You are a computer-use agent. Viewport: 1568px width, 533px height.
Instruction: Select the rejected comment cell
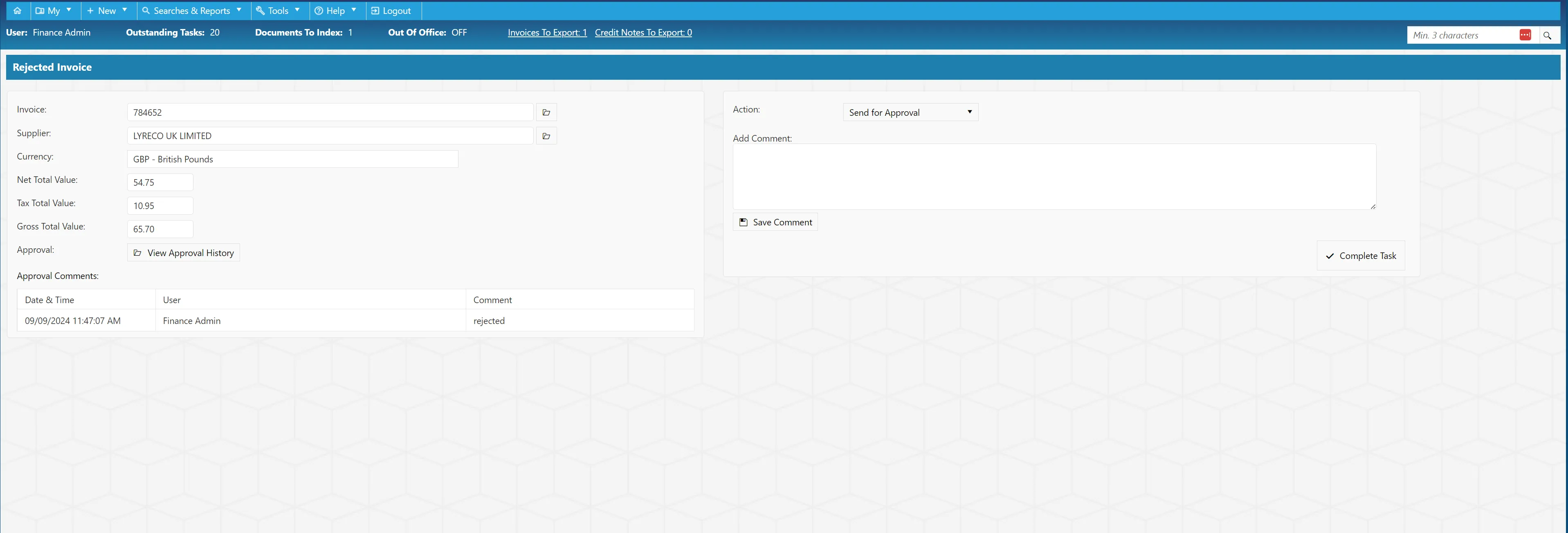[x=580, y=320]
